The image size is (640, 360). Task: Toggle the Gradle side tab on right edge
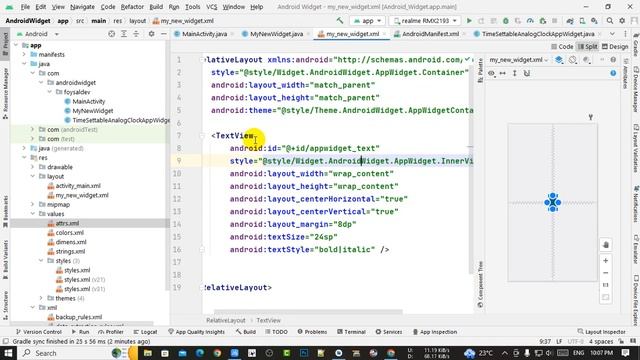pos(636,44)
